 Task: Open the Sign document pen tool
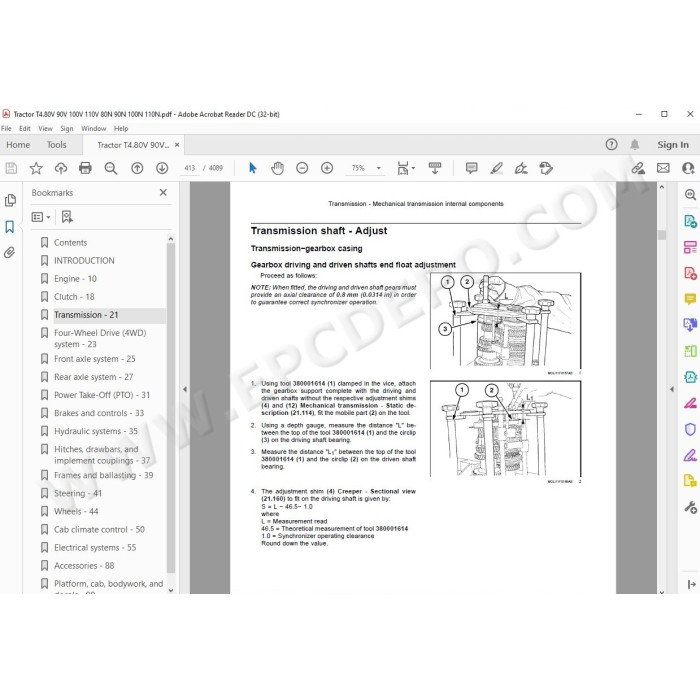coord(521,168)
